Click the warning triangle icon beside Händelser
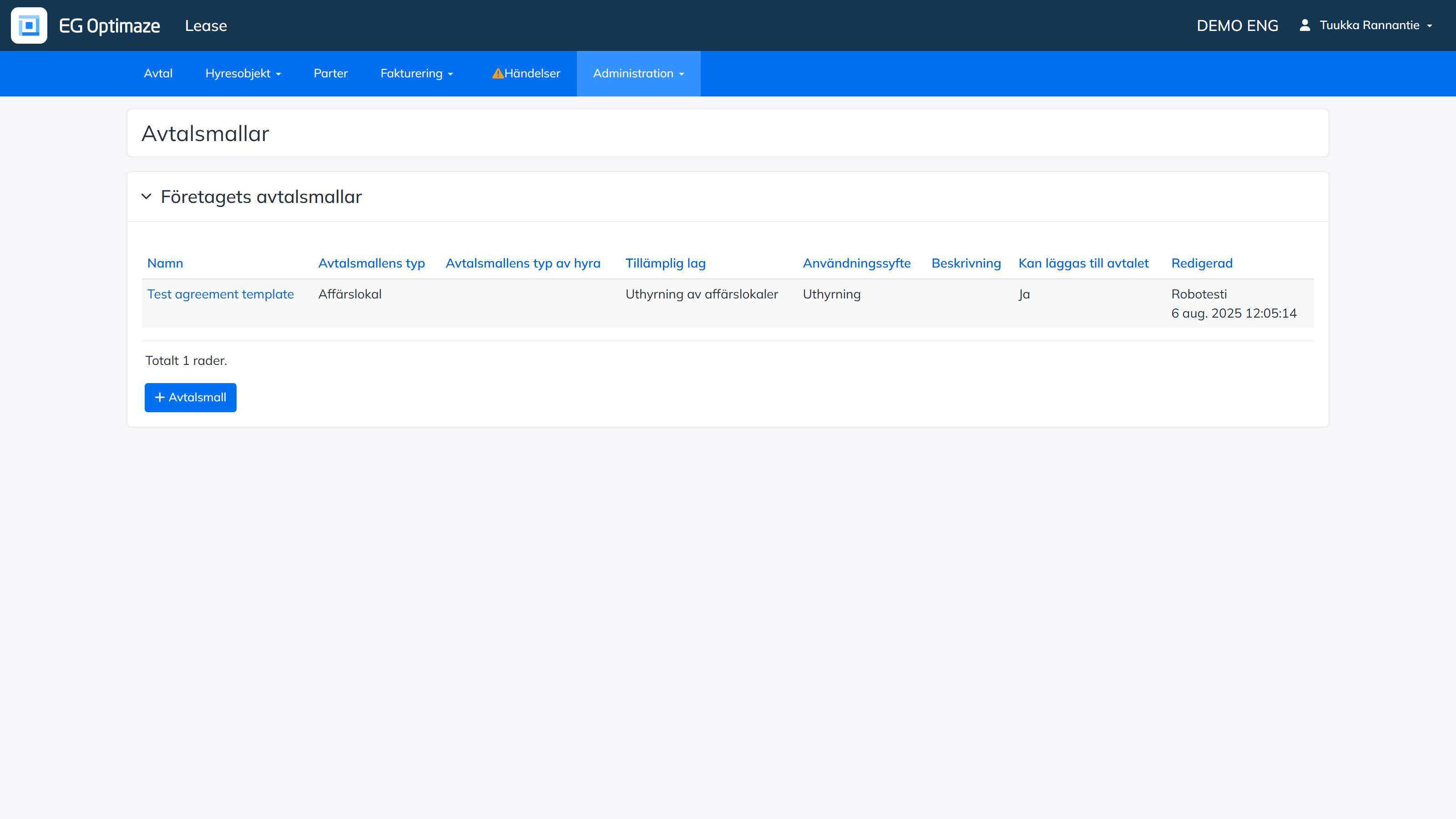1456x819 pixels. pyautogui.click(x=497, y=73)
